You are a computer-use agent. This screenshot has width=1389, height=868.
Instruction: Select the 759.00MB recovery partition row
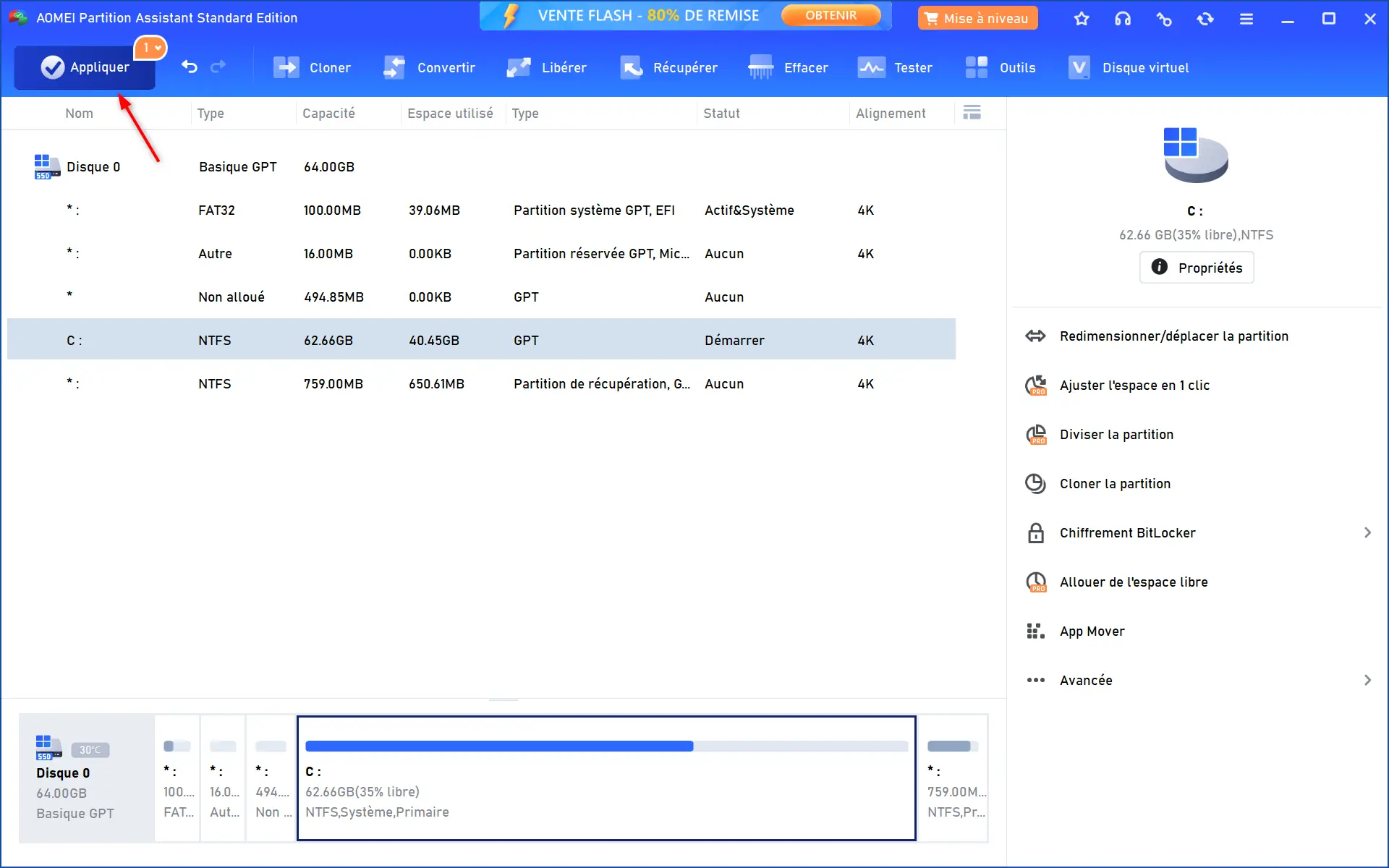[481, 384]
